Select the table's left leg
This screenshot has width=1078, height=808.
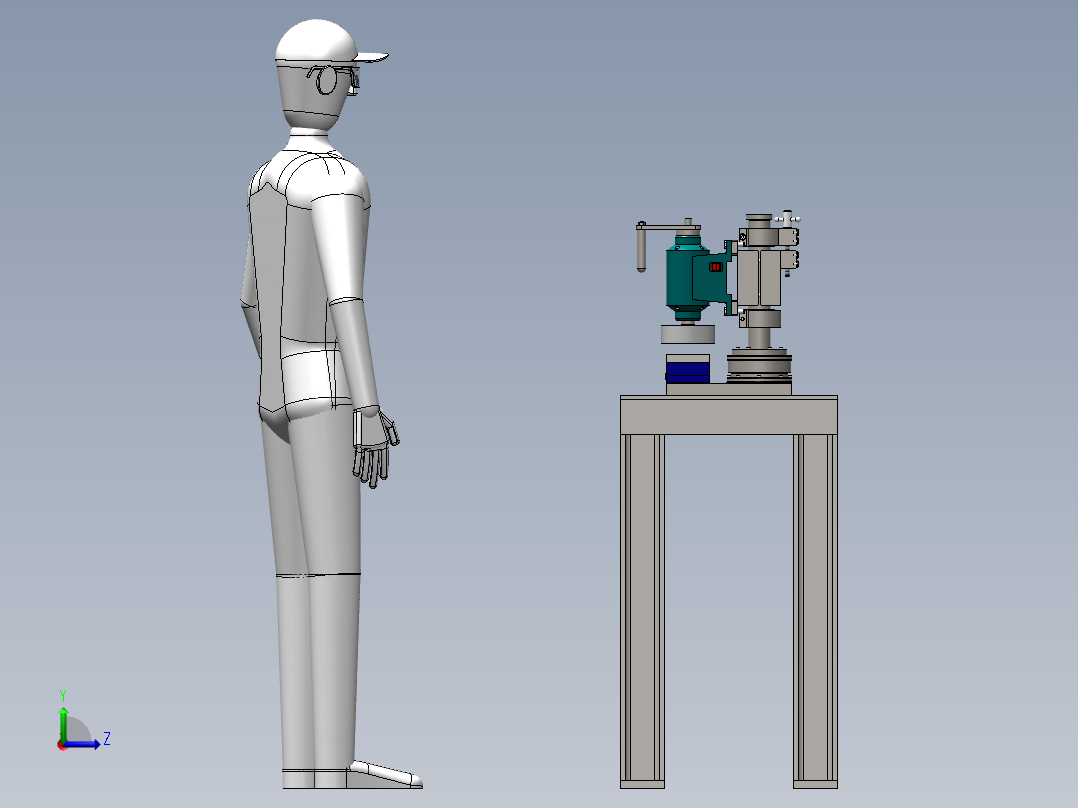[642, 611]
